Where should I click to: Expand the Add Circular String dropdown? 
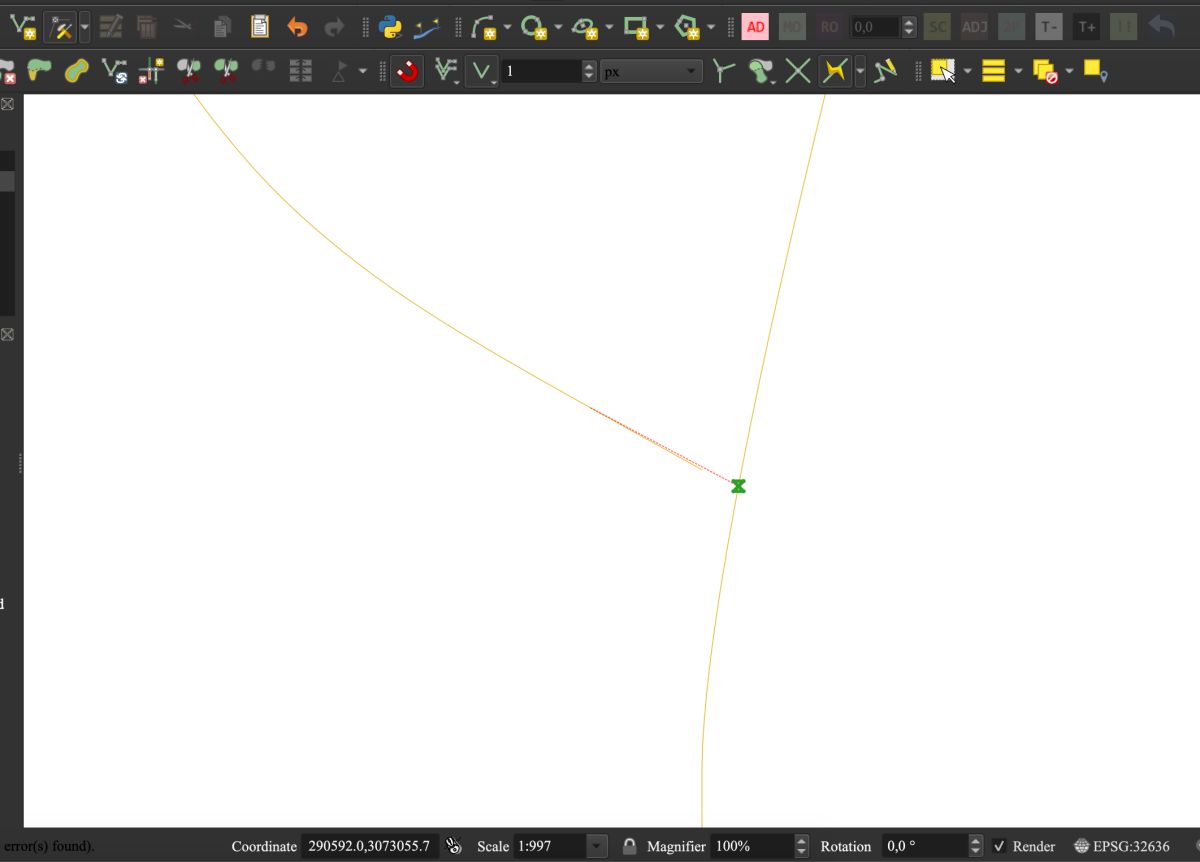click(508, 27)
